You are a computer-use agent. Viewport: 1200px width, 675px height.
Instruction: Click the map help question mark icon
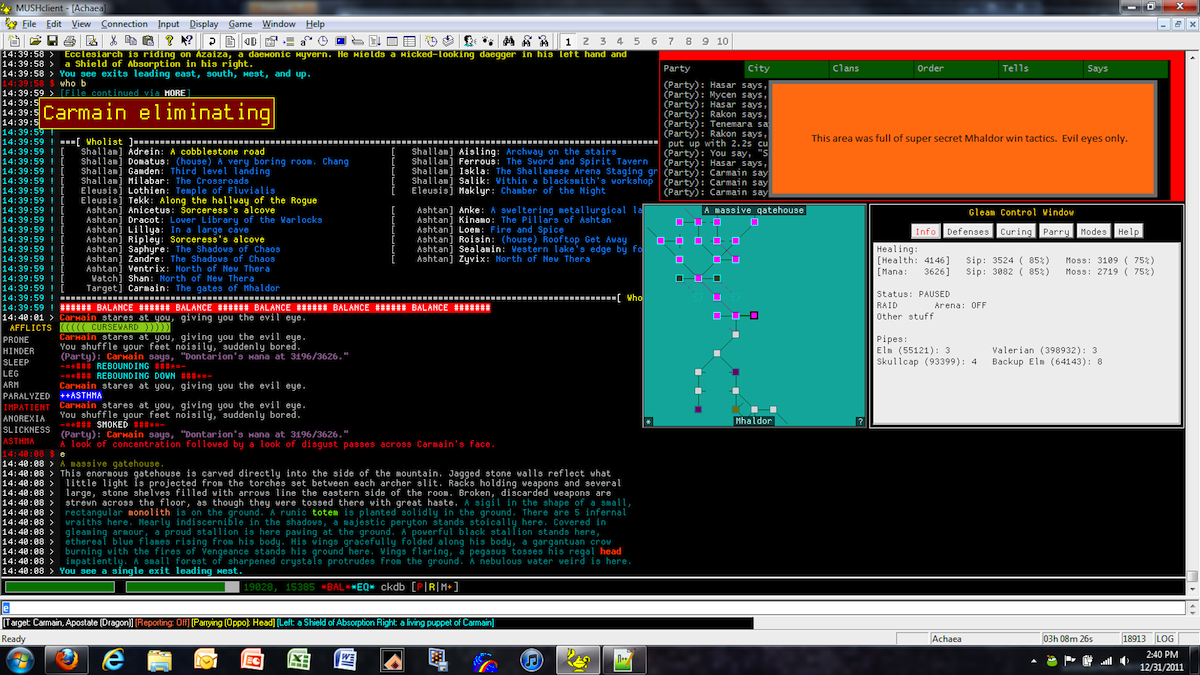[860, 422]
